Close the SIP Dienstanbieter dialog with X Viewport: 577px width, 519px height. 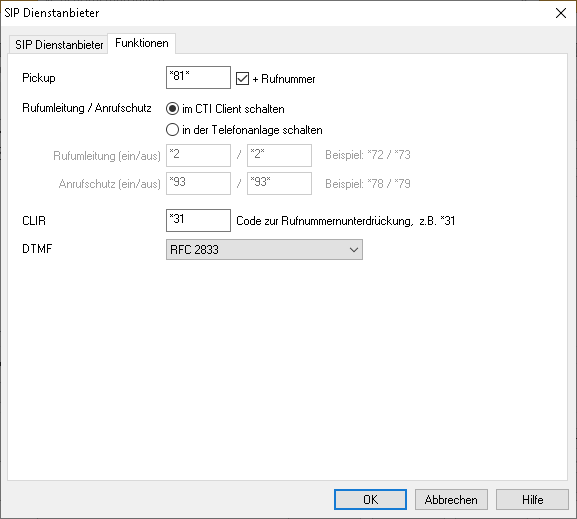pyautogui.click(x=560, y=13)
